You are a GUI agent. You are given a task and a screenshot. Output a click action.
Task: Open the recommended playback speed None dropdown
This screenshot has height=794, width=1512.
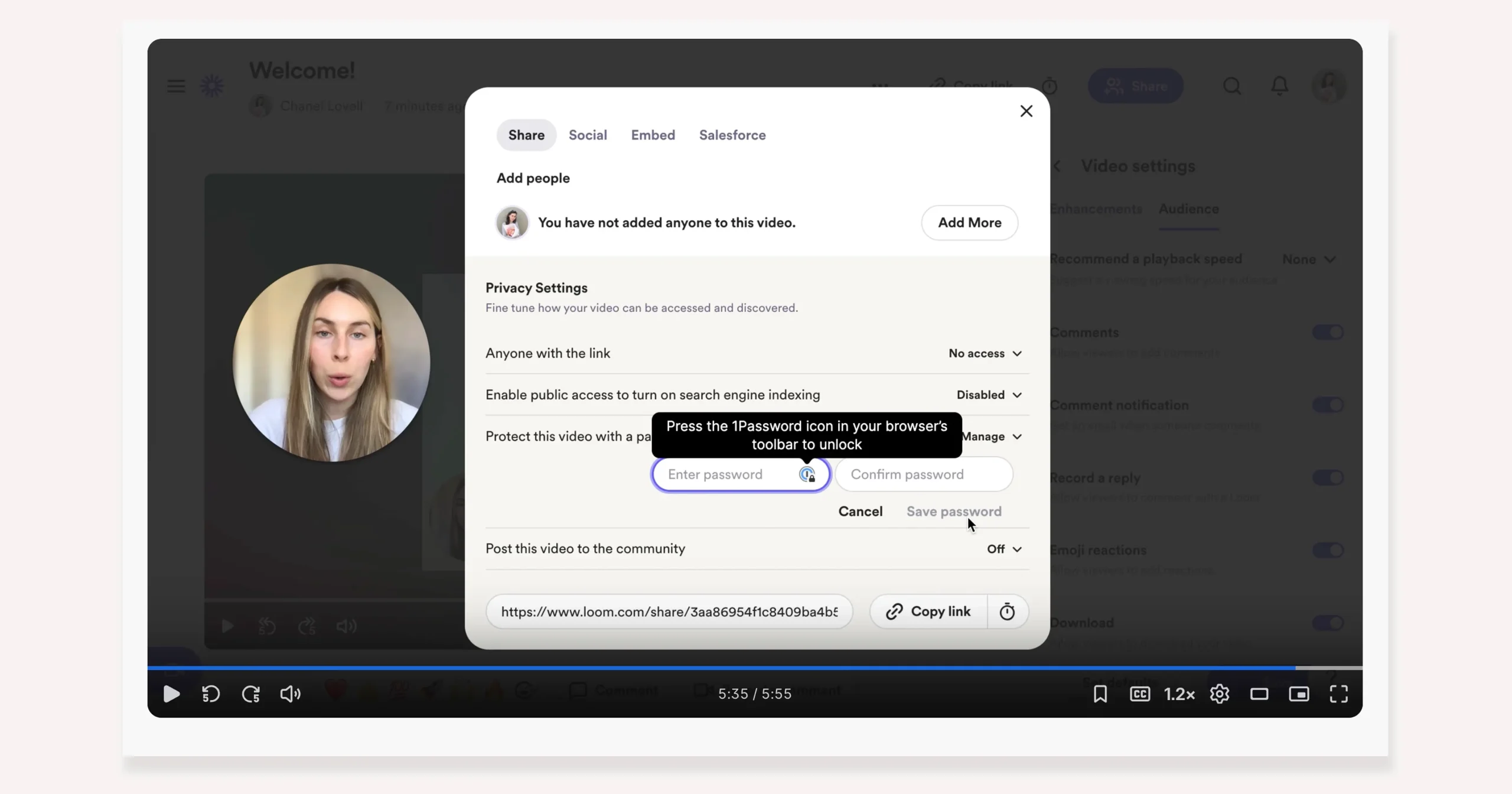tap(1309, 259)
